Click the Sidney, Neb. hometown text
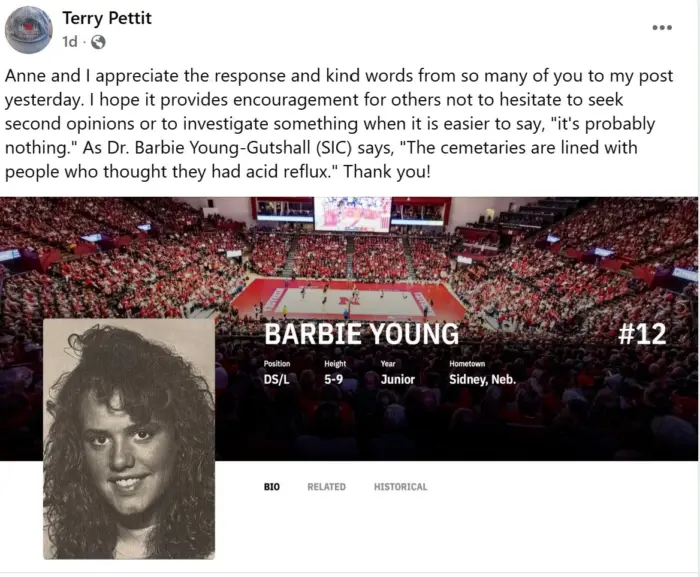The width and height of the screenshot is (700, 577). (482, 380)
